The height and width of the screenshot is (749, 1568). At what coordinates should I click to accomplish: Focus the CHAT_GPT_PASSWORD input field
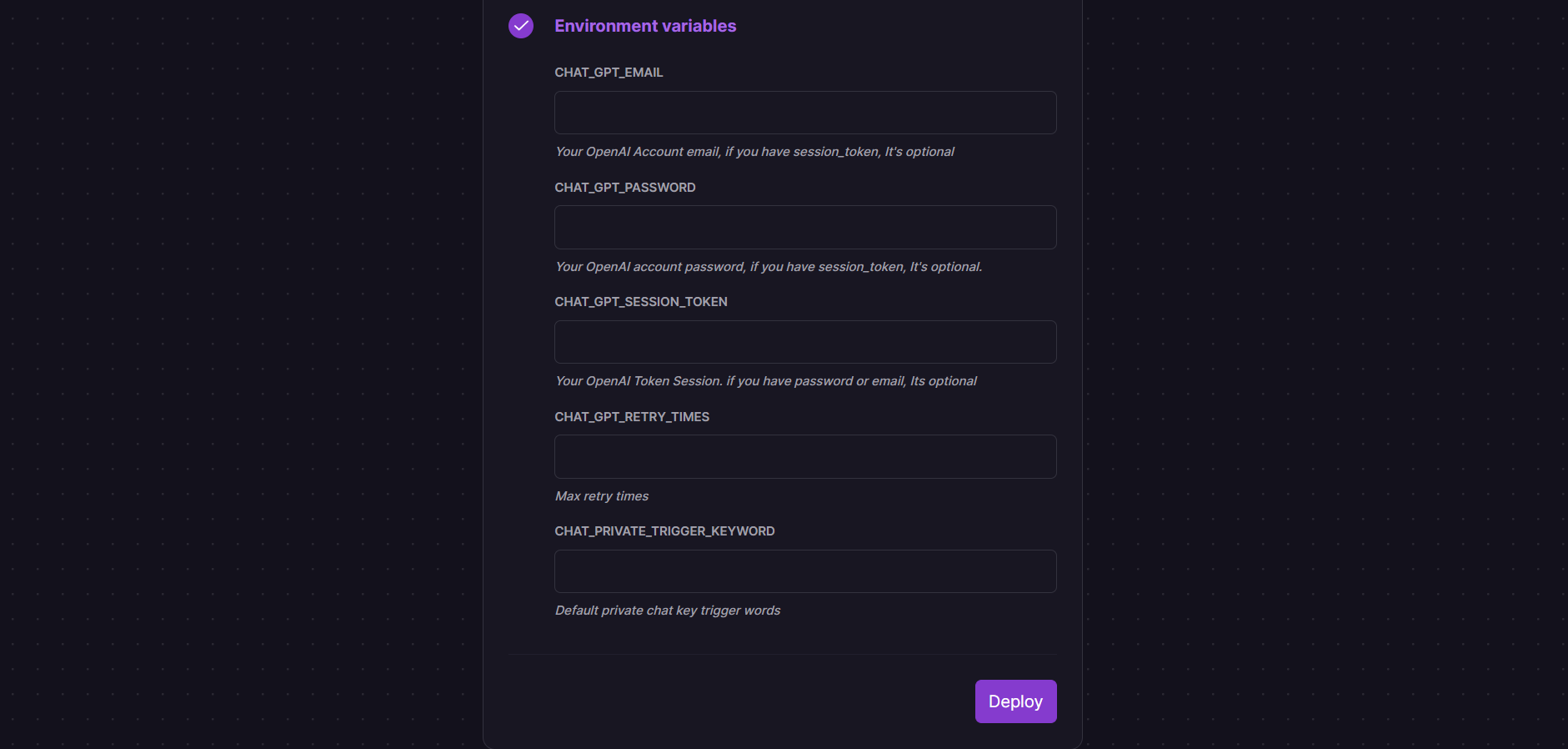pos(805,227)
